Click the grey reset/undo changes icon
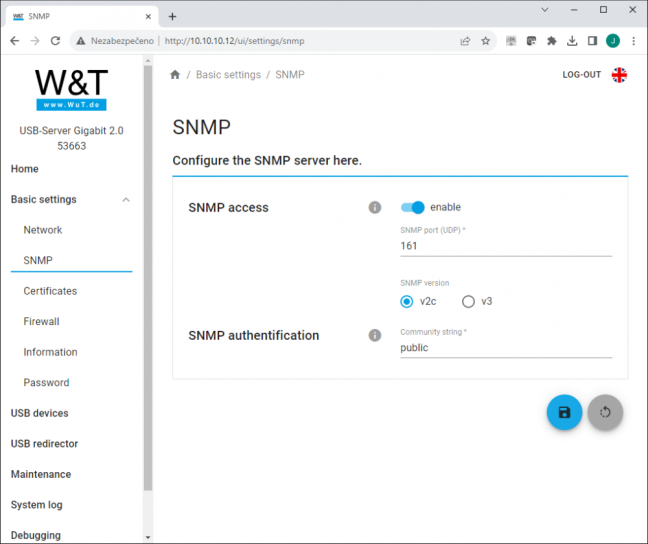This screenshot has width=648, height=544. pyautogui.click(x=605, y=412)
